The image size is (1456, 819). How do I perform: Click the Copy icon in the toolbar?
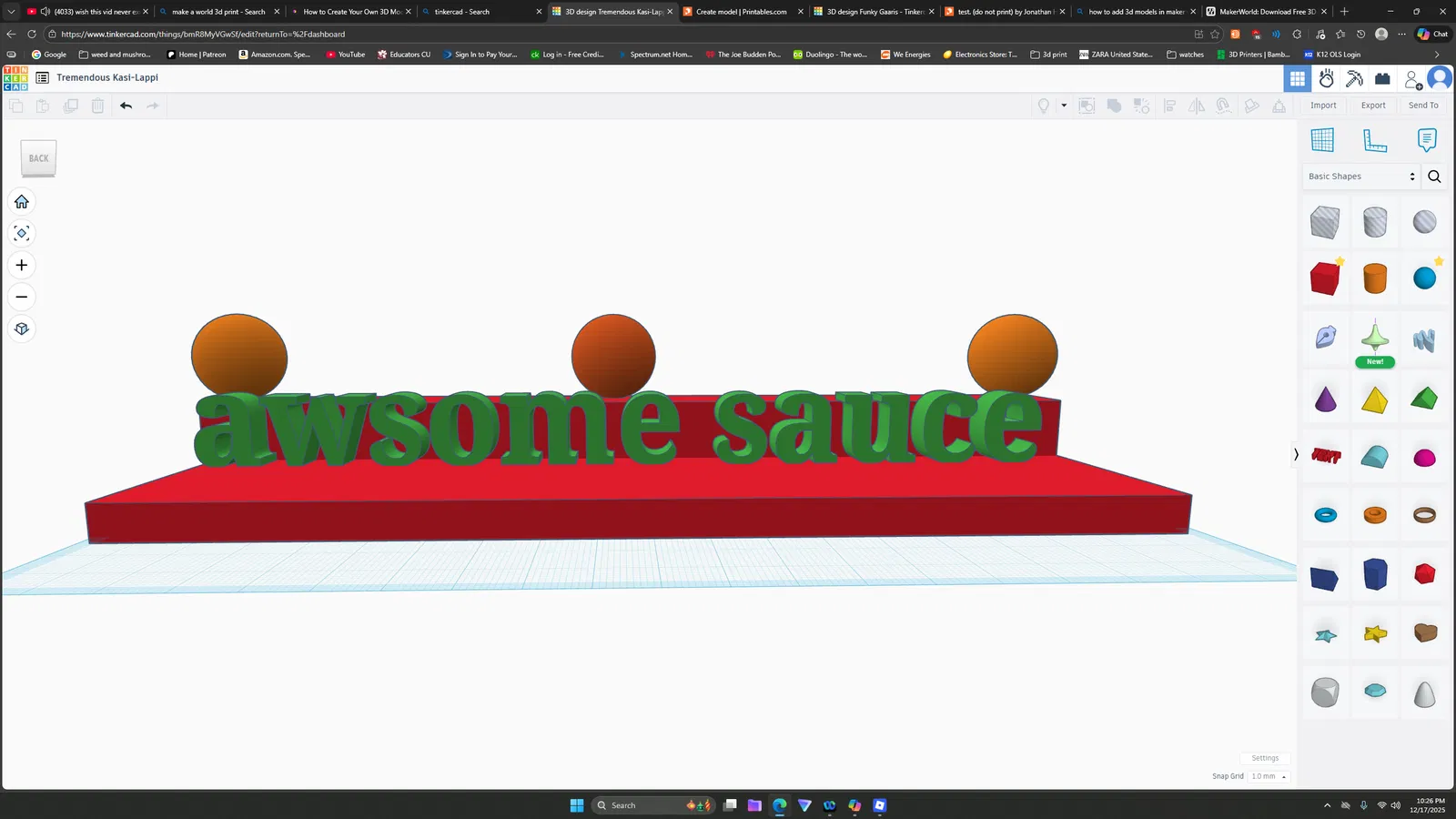[x=15, y=106]
